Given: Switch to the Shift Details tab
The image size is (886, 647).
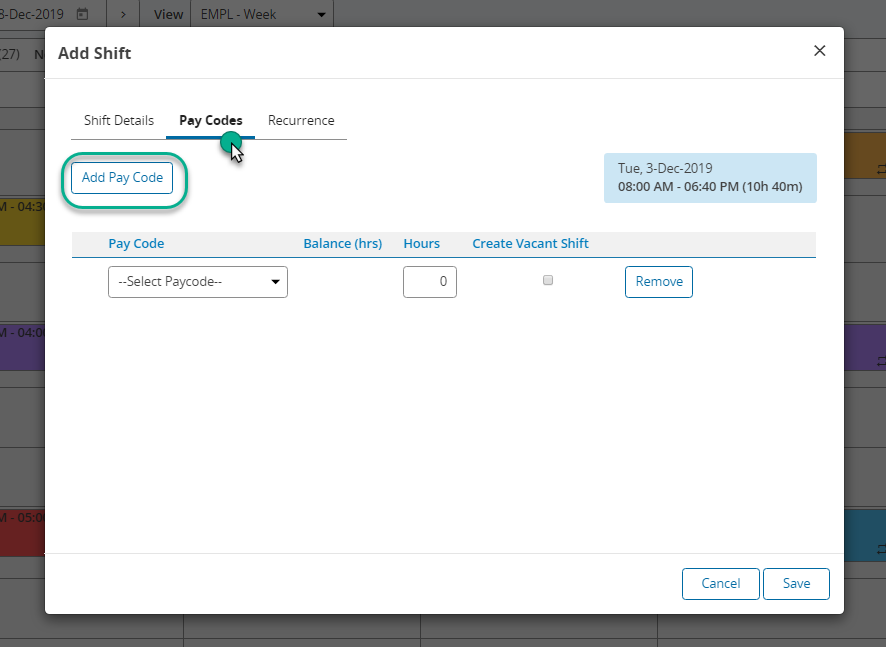Looking at the screenshot, I should (119, 120).
